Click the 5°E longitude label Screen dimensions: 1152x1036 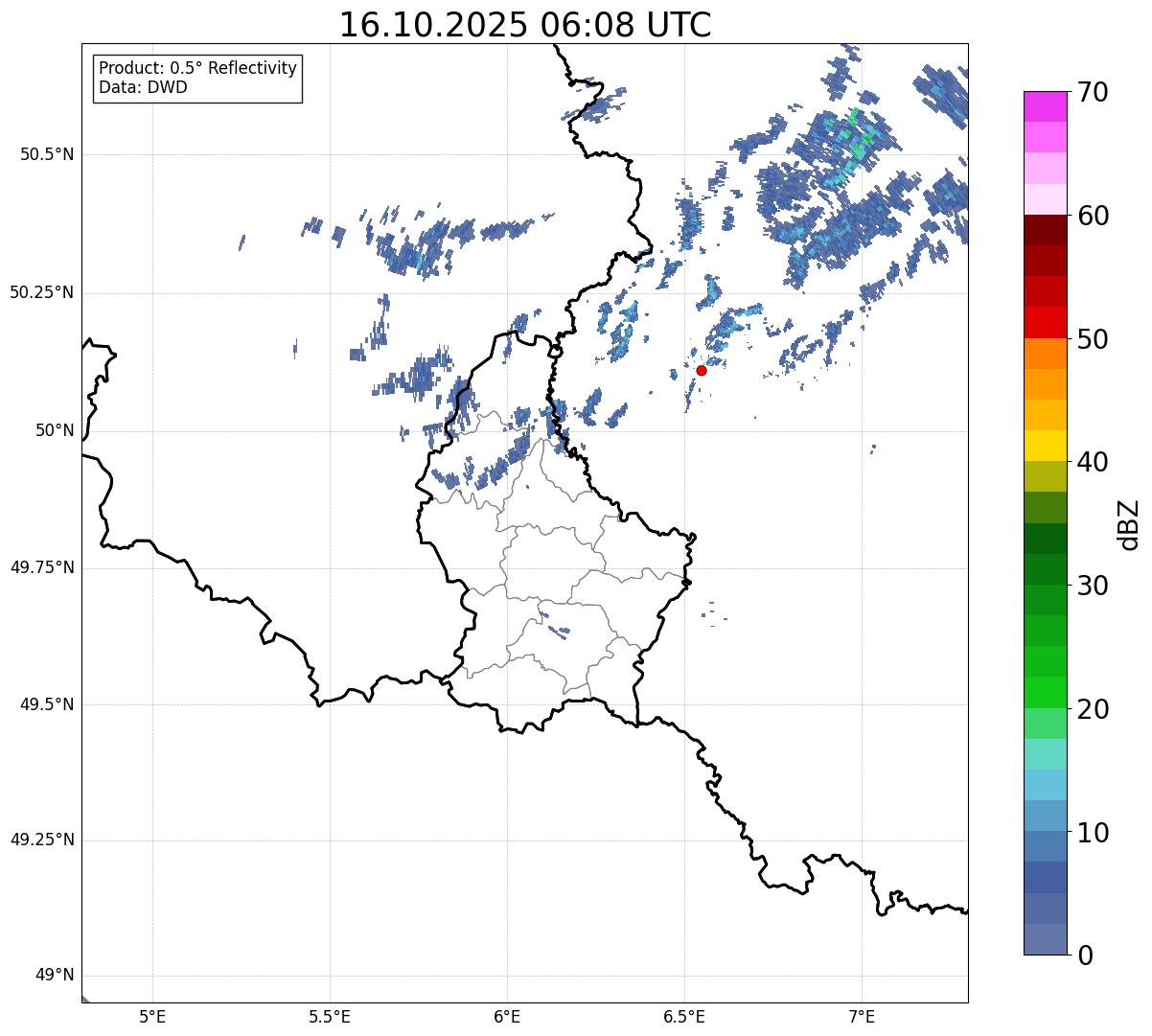point(152,1017)
